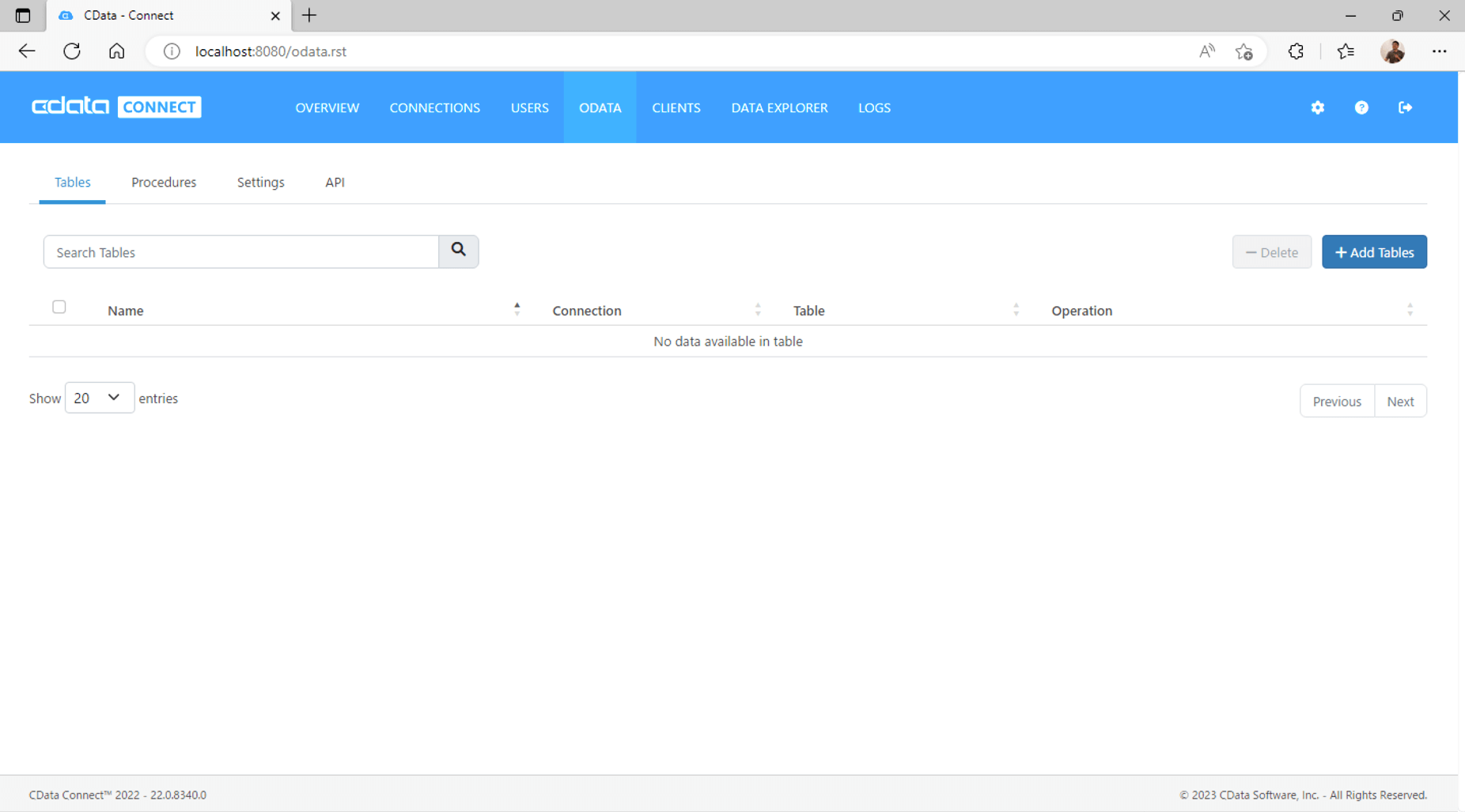Open LOGS in navigation
This screenshot has width=1465, height=812.
tap(875, 108)
